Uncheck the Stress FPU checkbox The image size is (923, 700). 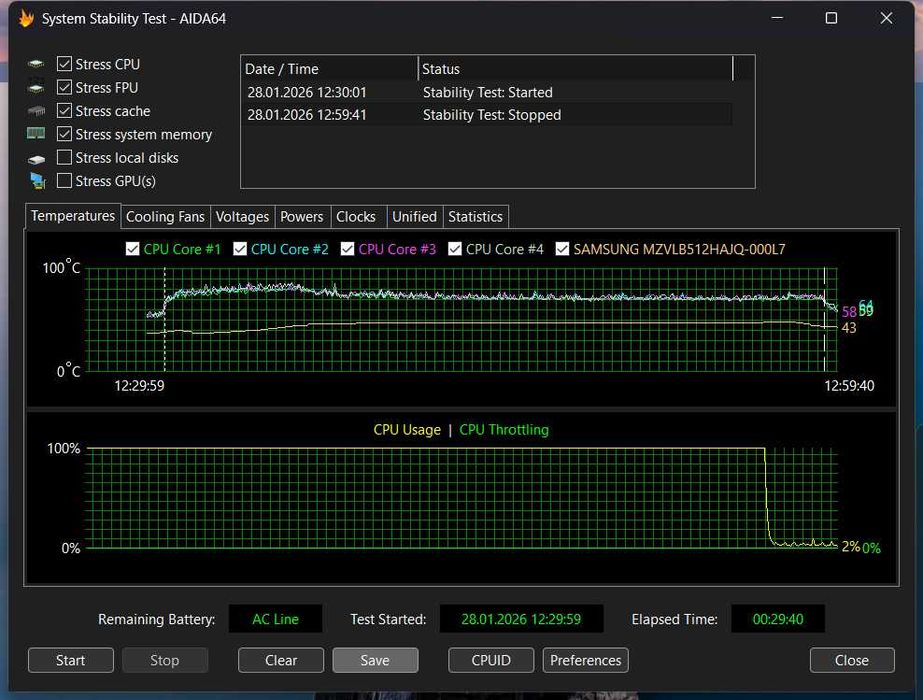(x=64, y=87)
